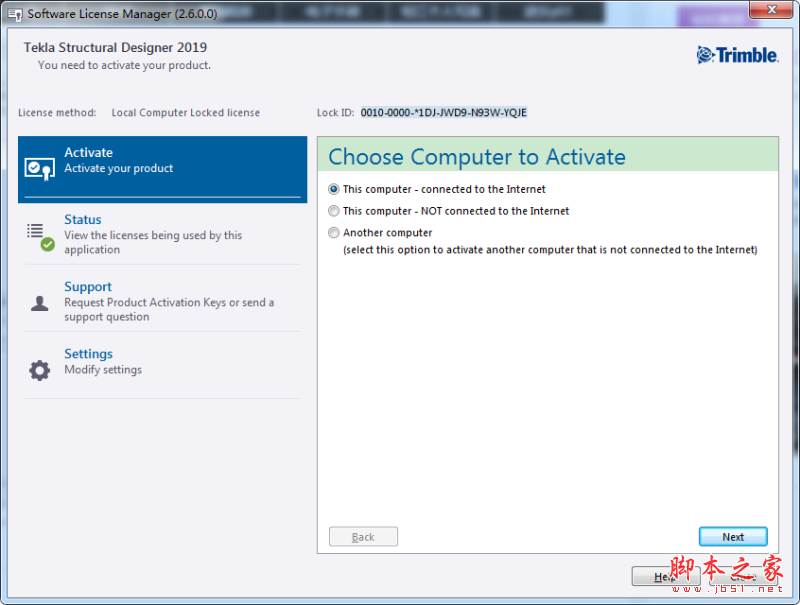Click the Help button
The width and height of the screenshot is (800, 605).
[665, 576]
